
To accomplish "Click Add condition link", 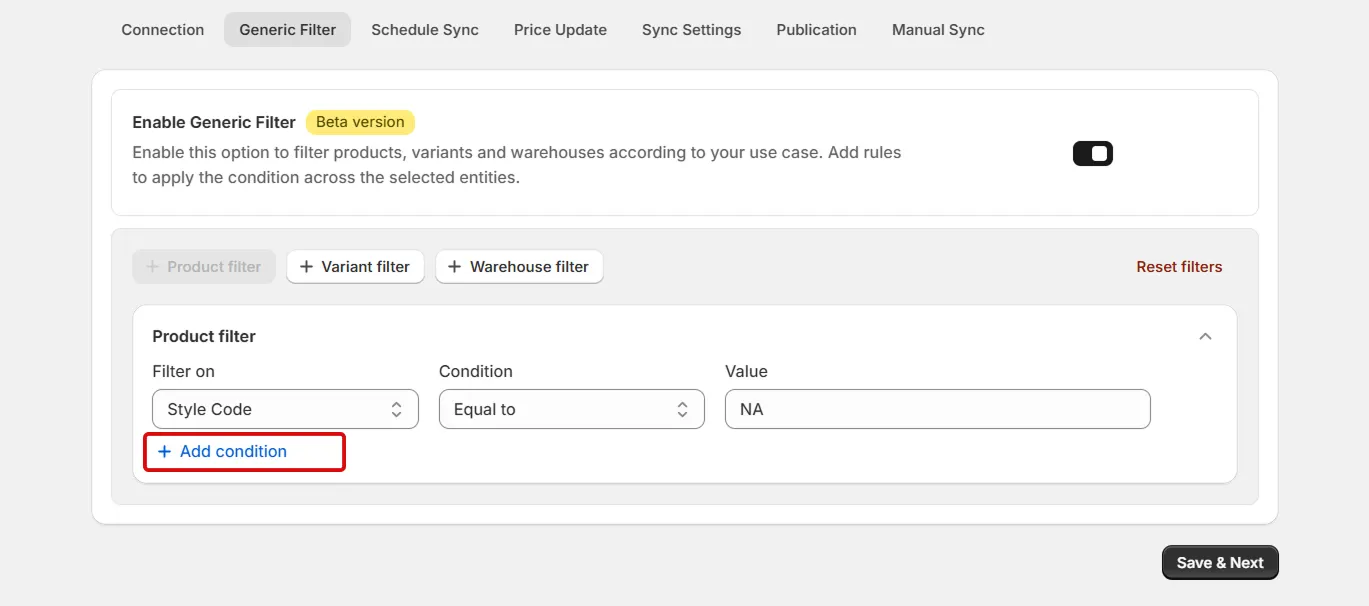I will (223, 452).
